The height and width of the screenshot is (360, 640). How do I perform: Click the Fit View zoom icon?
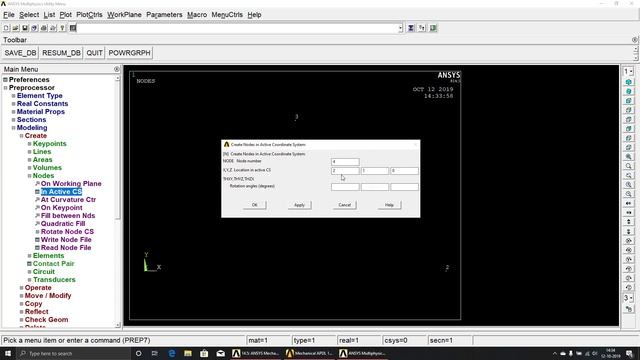tap(629, 157)
